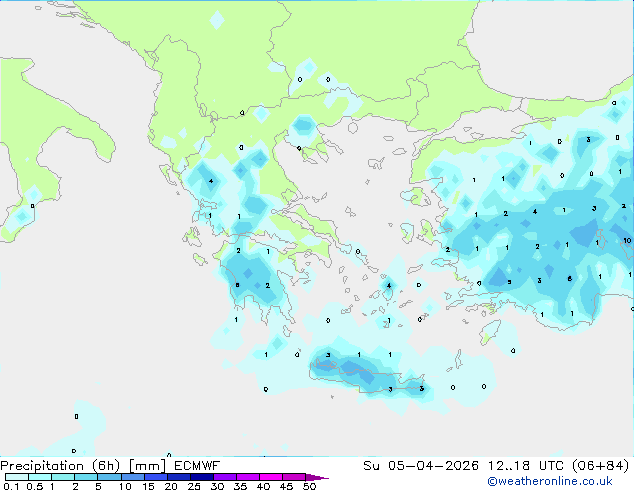Click the 20–25 mm legend swatch

coord(178,477)
